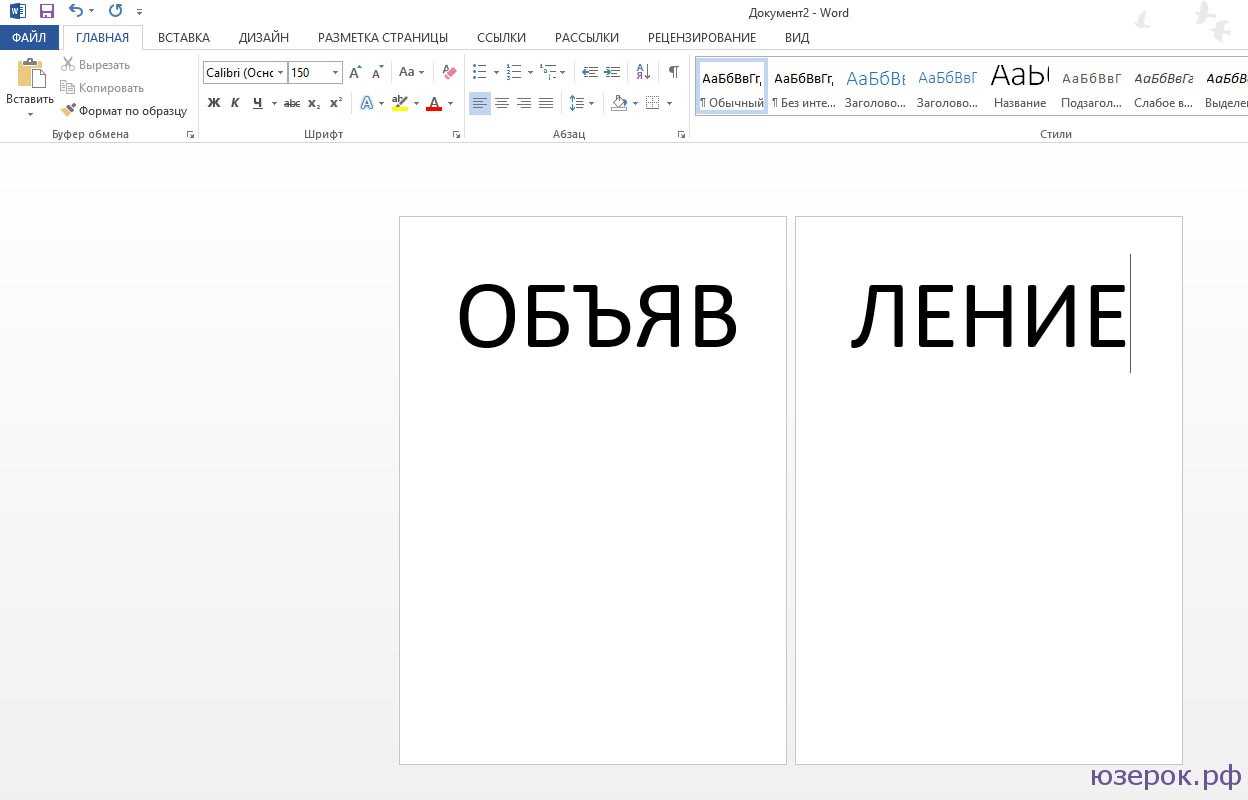The width and height of the screenshot is (1248, 800).
Task: Place the cursor in the word ОБЪЯВ
Action: (597, 316)
